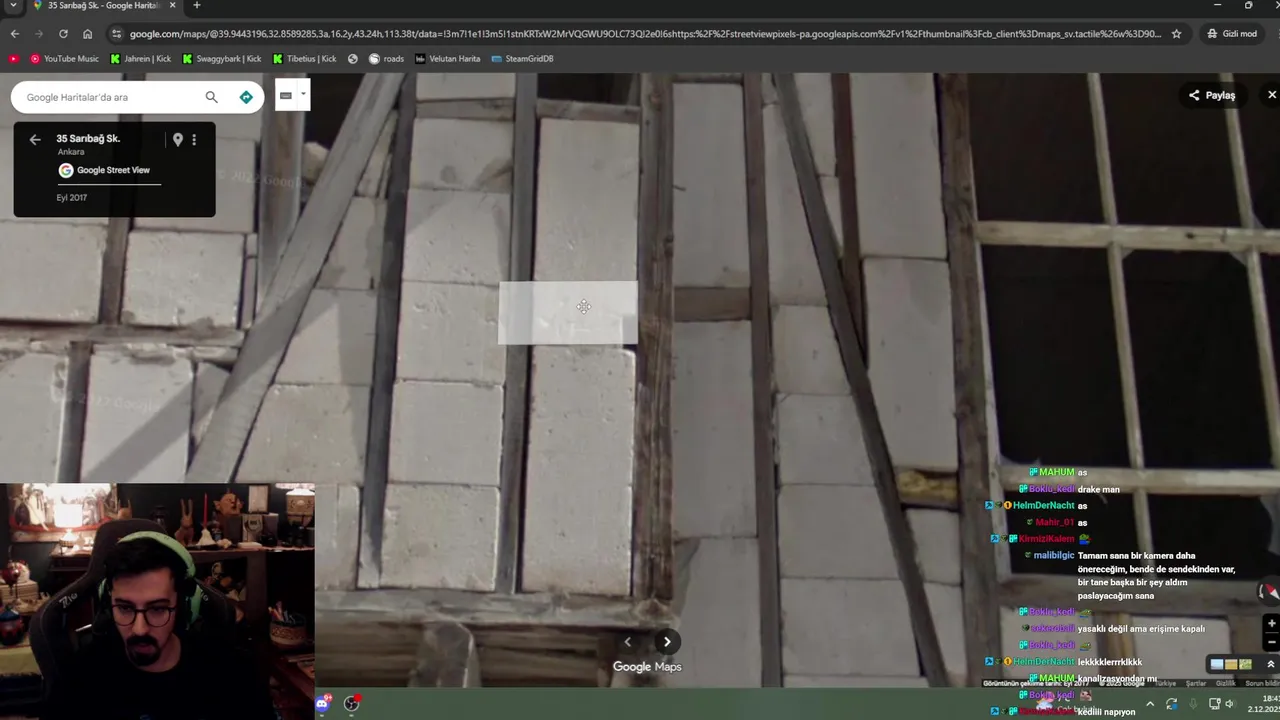This screenshot has width=1280, height=720.
Task: Show hidden icons in the system tray
Action: tap(1149, 704)
